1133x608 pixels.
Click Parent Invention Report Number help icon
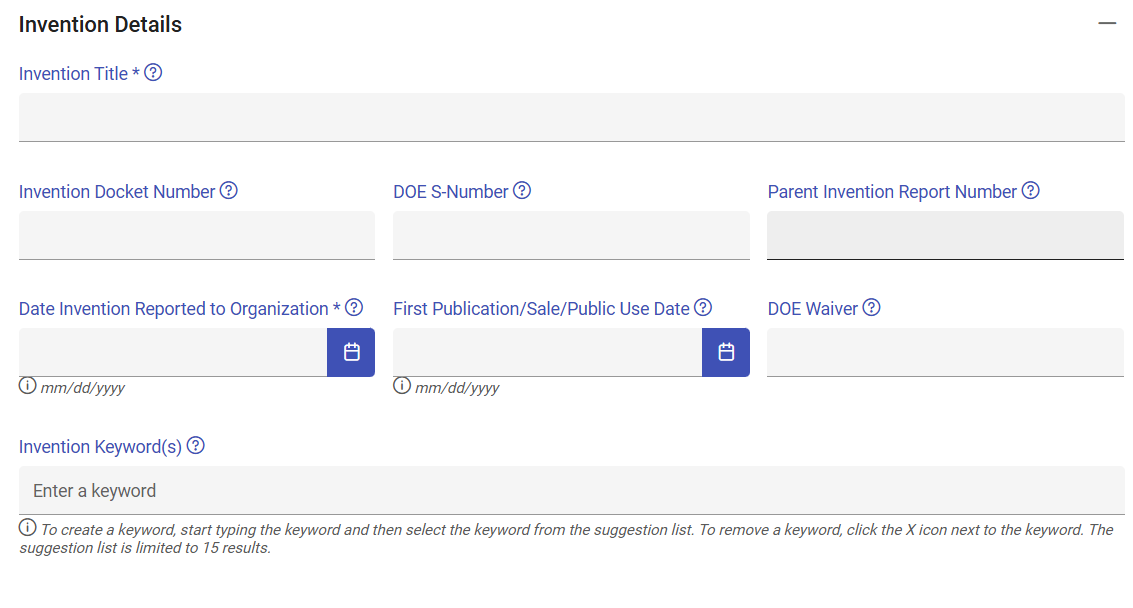point(1030,191)
